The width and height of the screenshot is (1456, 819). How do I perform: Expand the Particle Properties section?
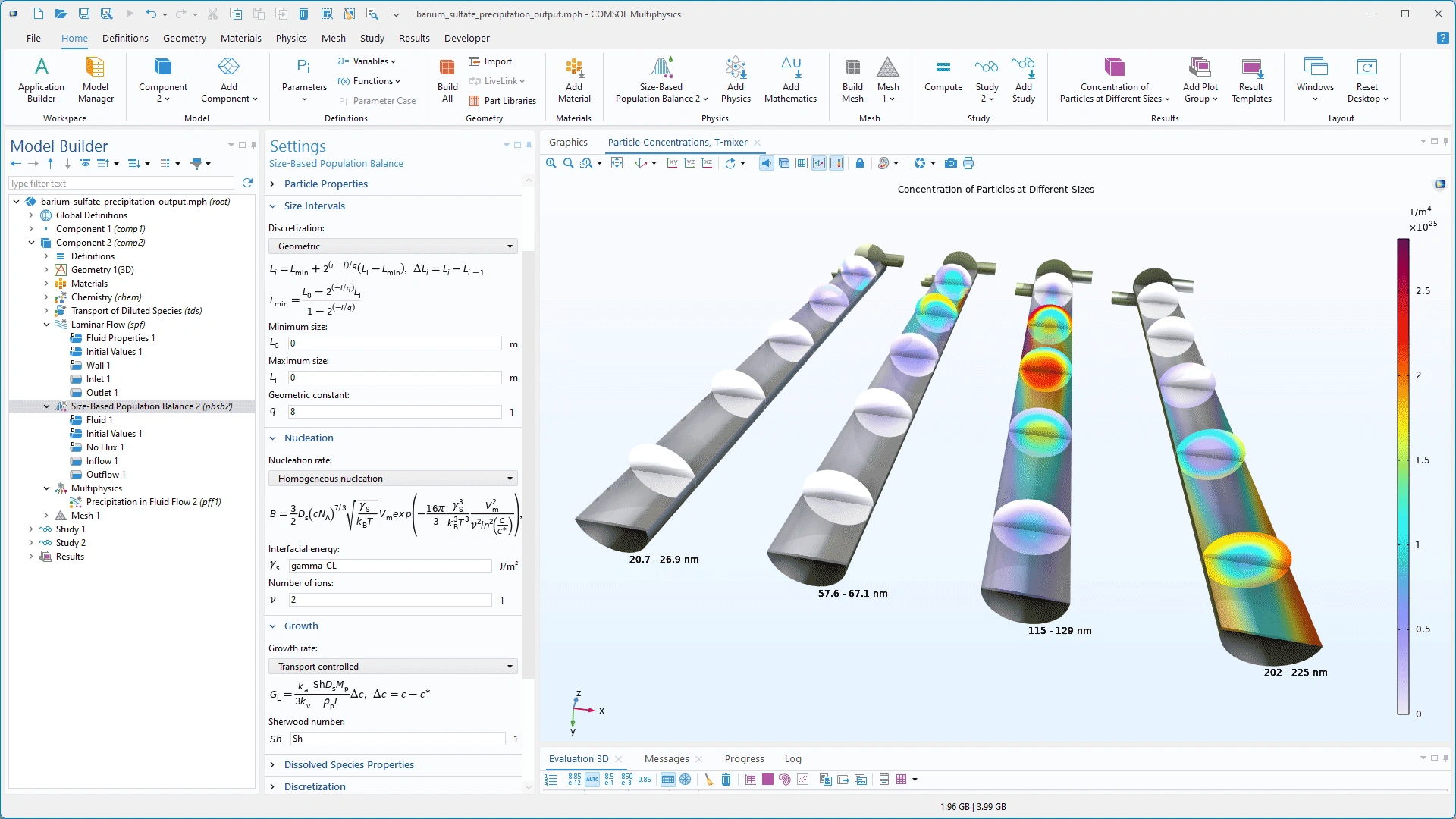(326, 184)
